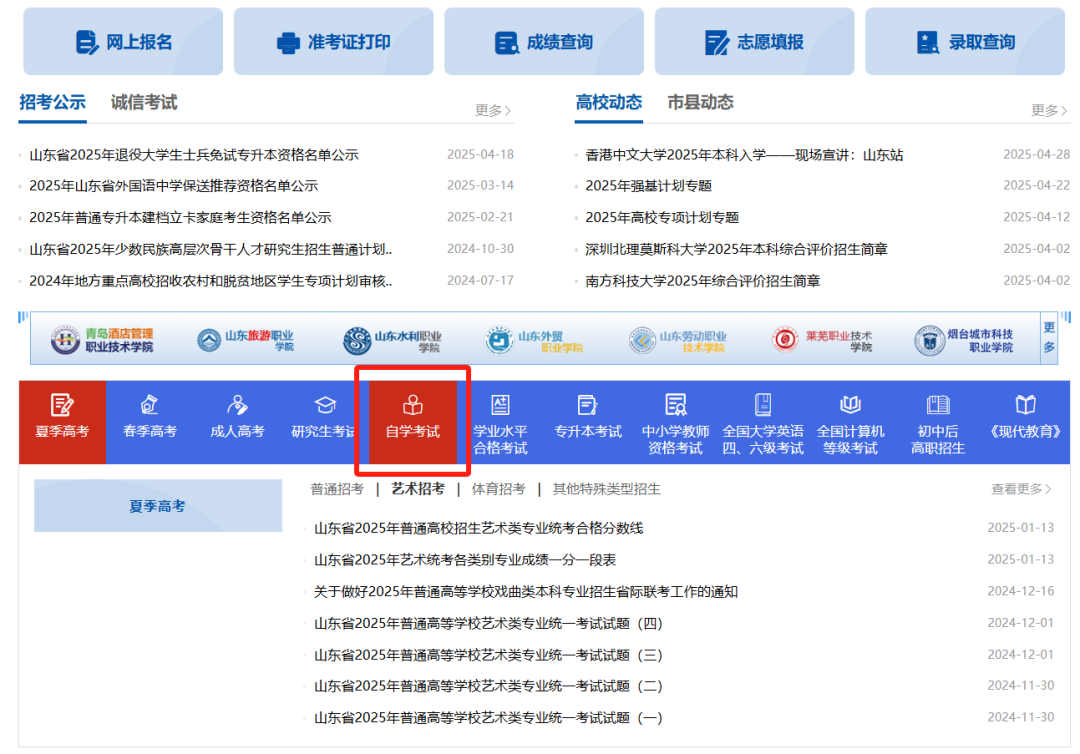Viewport: 1080px width, 754px height.
Task: Open 莱芜职业技术学院 logo banner
Action: pos(822,339)
